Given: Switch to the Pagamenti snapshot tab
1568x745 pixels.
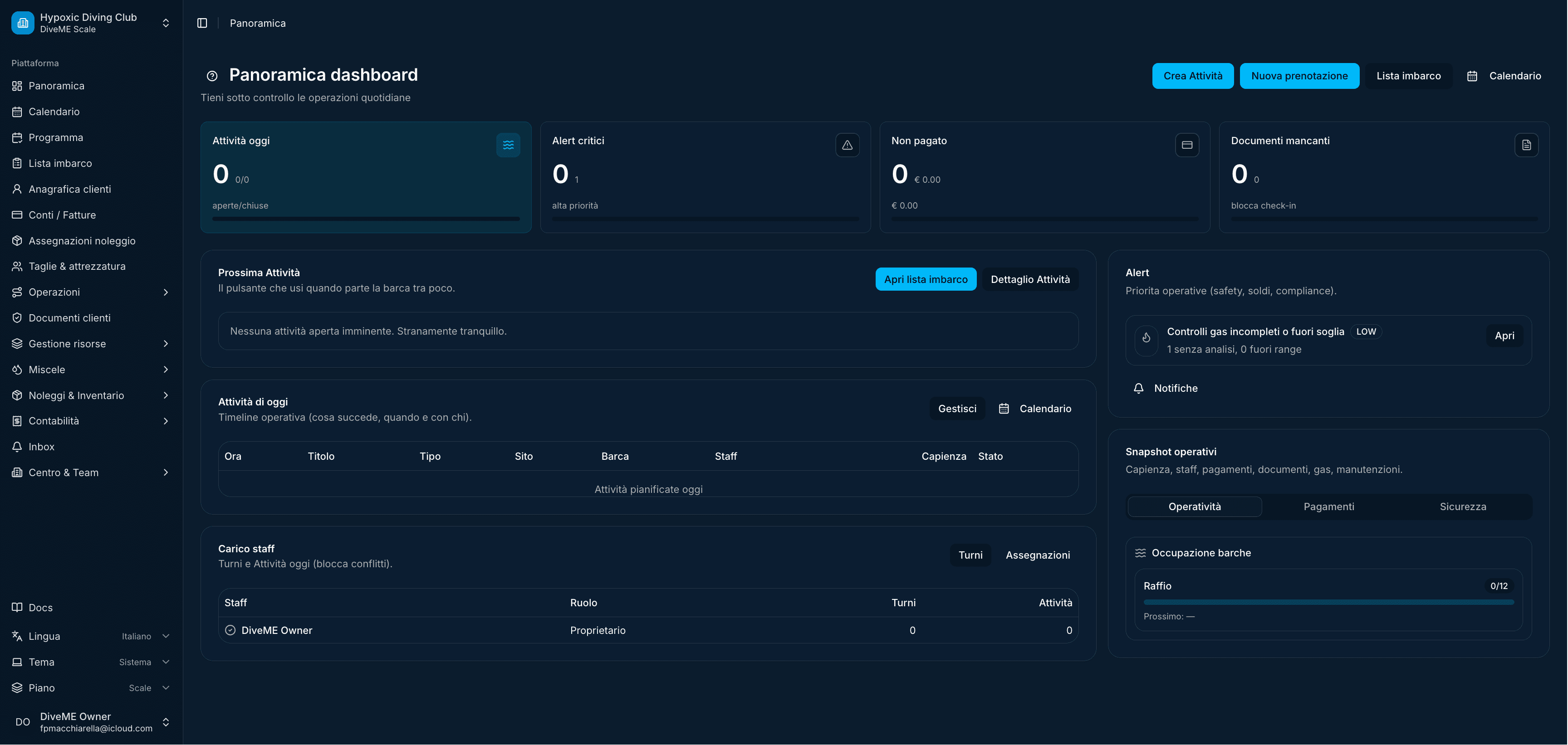Looking at the screenshot, I should [1329, 507].
